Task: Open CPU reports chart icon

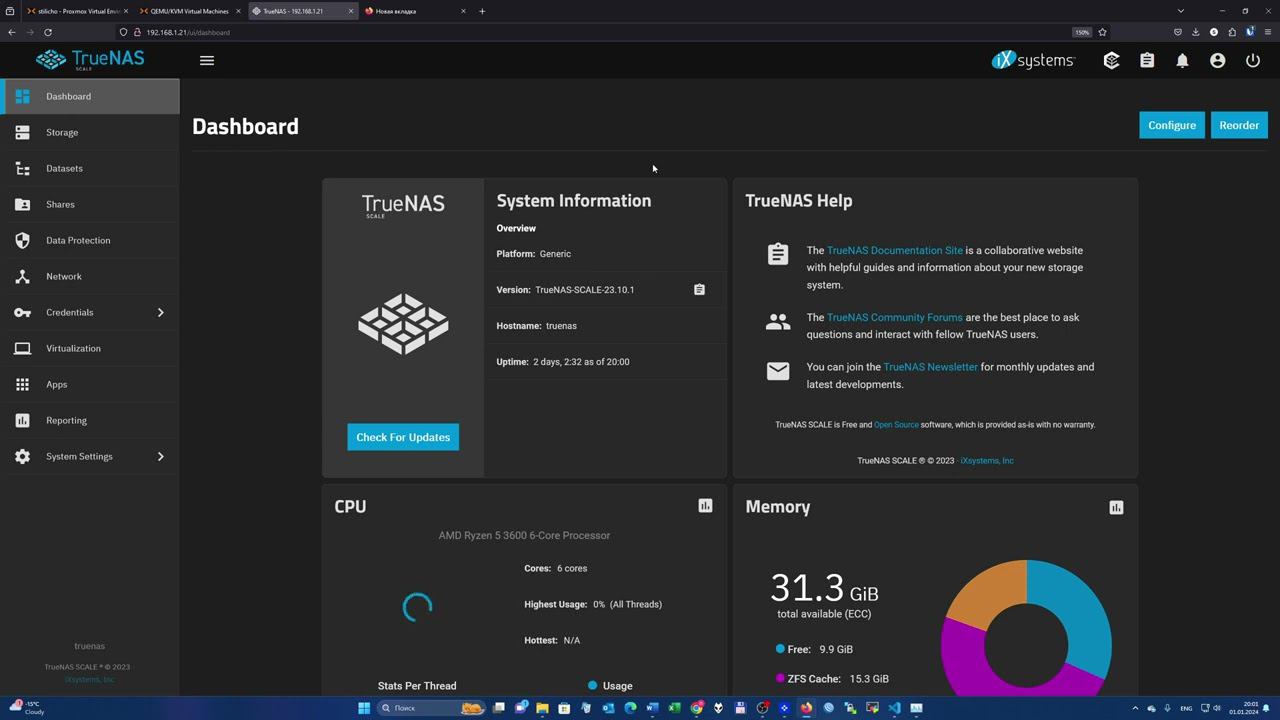Action: pyautogui.click(x=705, y=506)
